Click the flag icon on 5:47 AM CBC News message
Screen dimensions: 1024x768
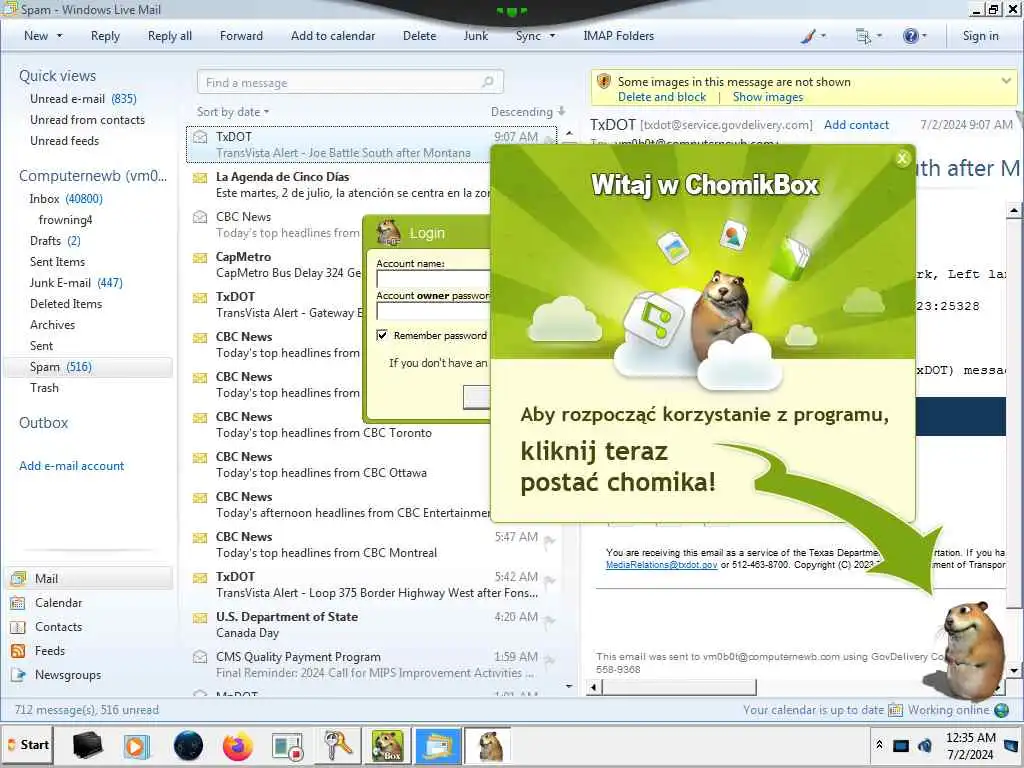pyautogui.click(x=550, y=541)
